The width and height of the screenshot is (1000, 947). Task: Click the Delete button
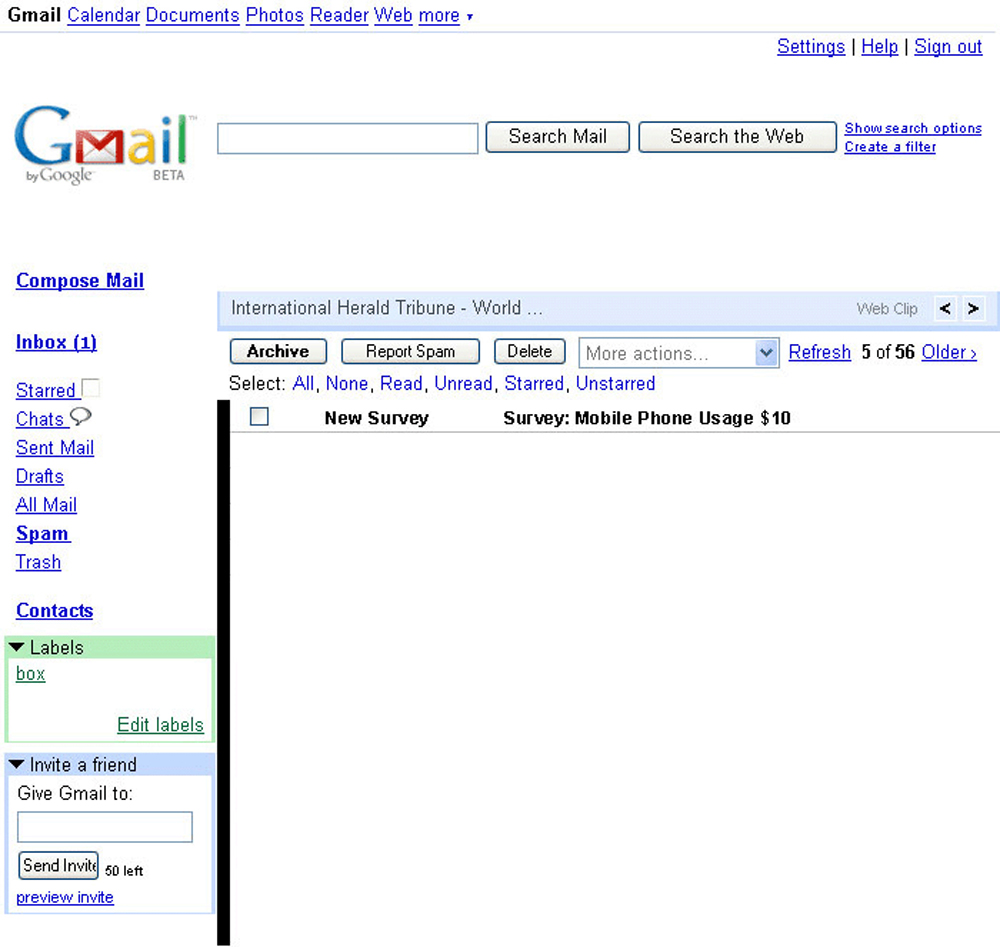529,351
